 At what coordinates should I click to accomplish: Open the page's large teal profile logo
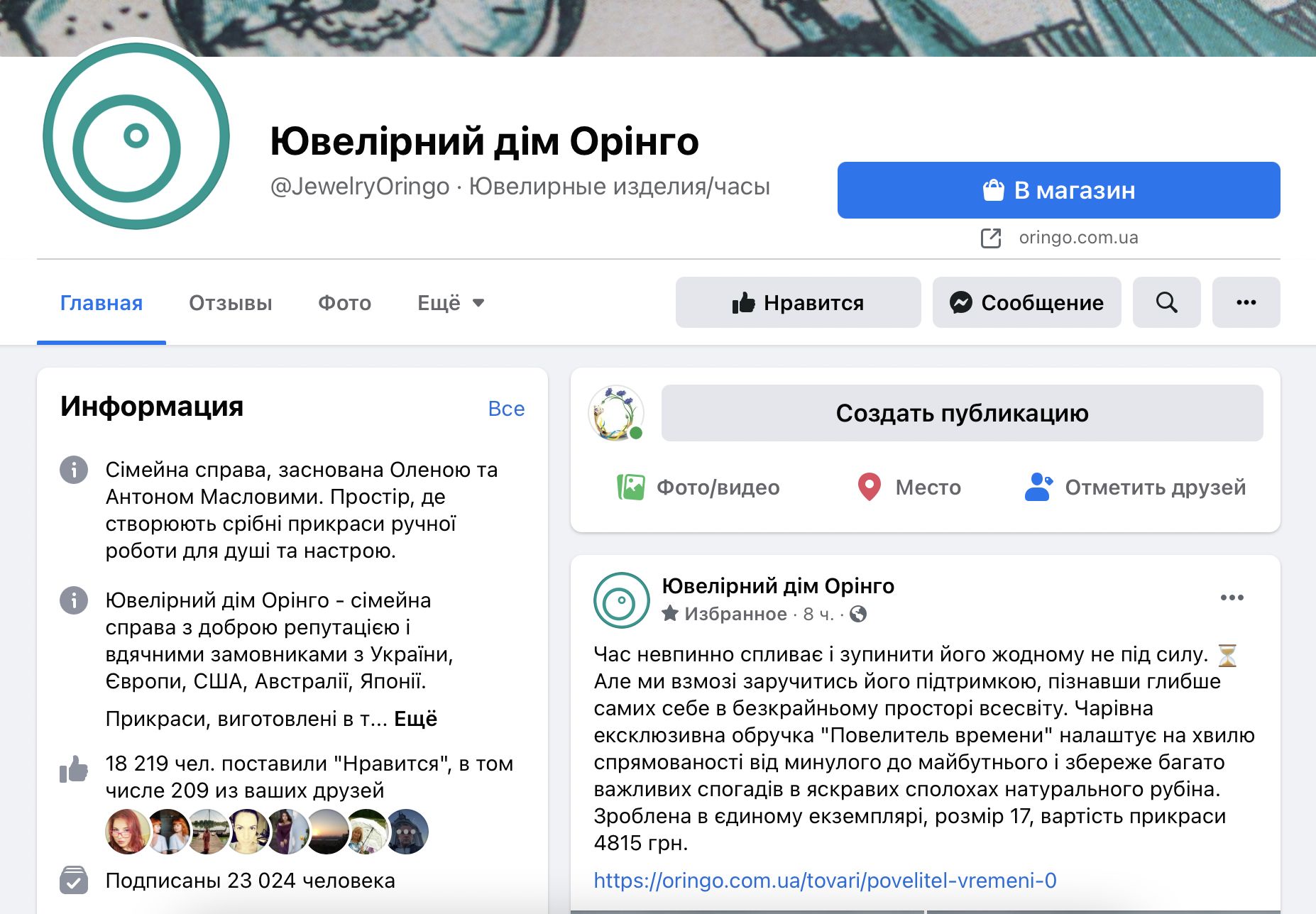click(x=136, y=136)
